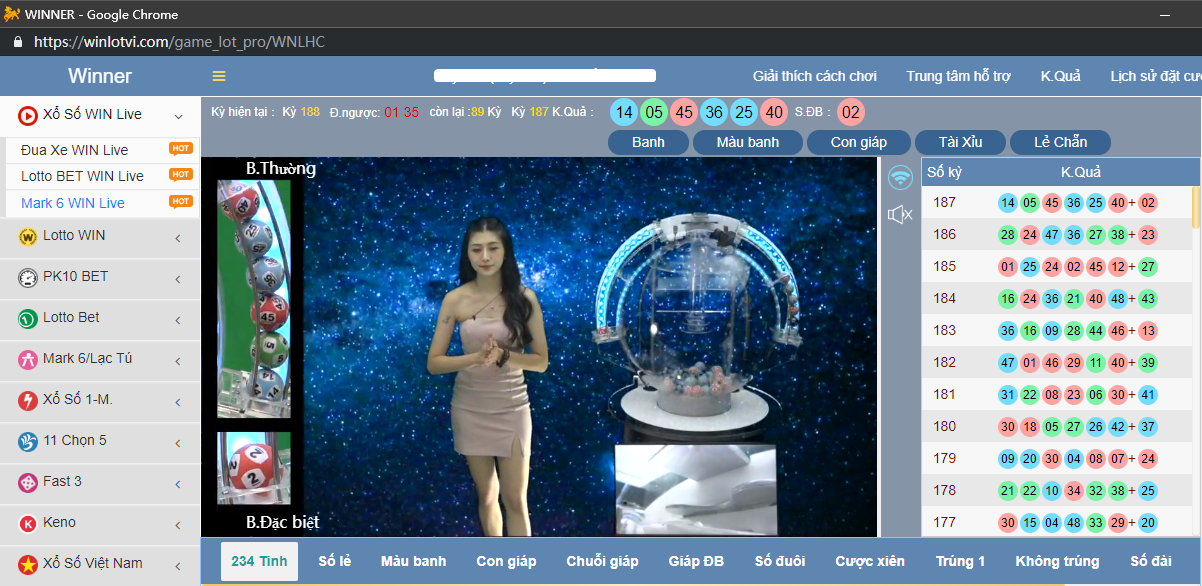Click the wifi signal stream icon
The width and height of the screenshot is (1202, 586).
[x=901, y=178]
